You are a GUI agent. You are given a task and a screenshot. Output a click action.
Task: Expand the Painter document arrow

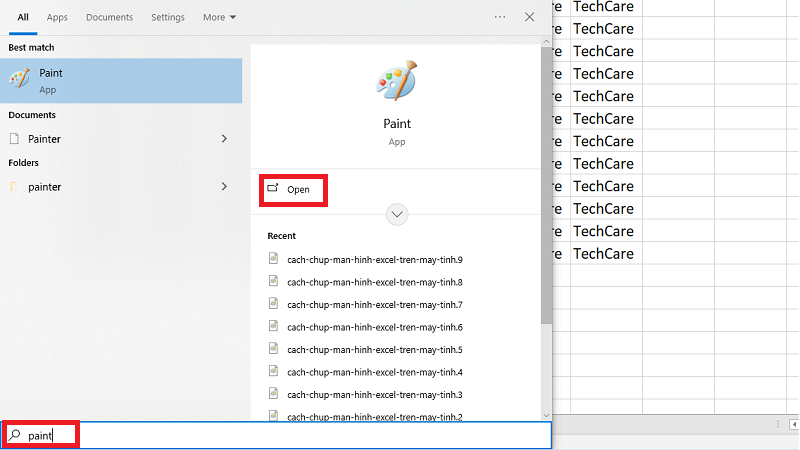[x=224, y=138]
